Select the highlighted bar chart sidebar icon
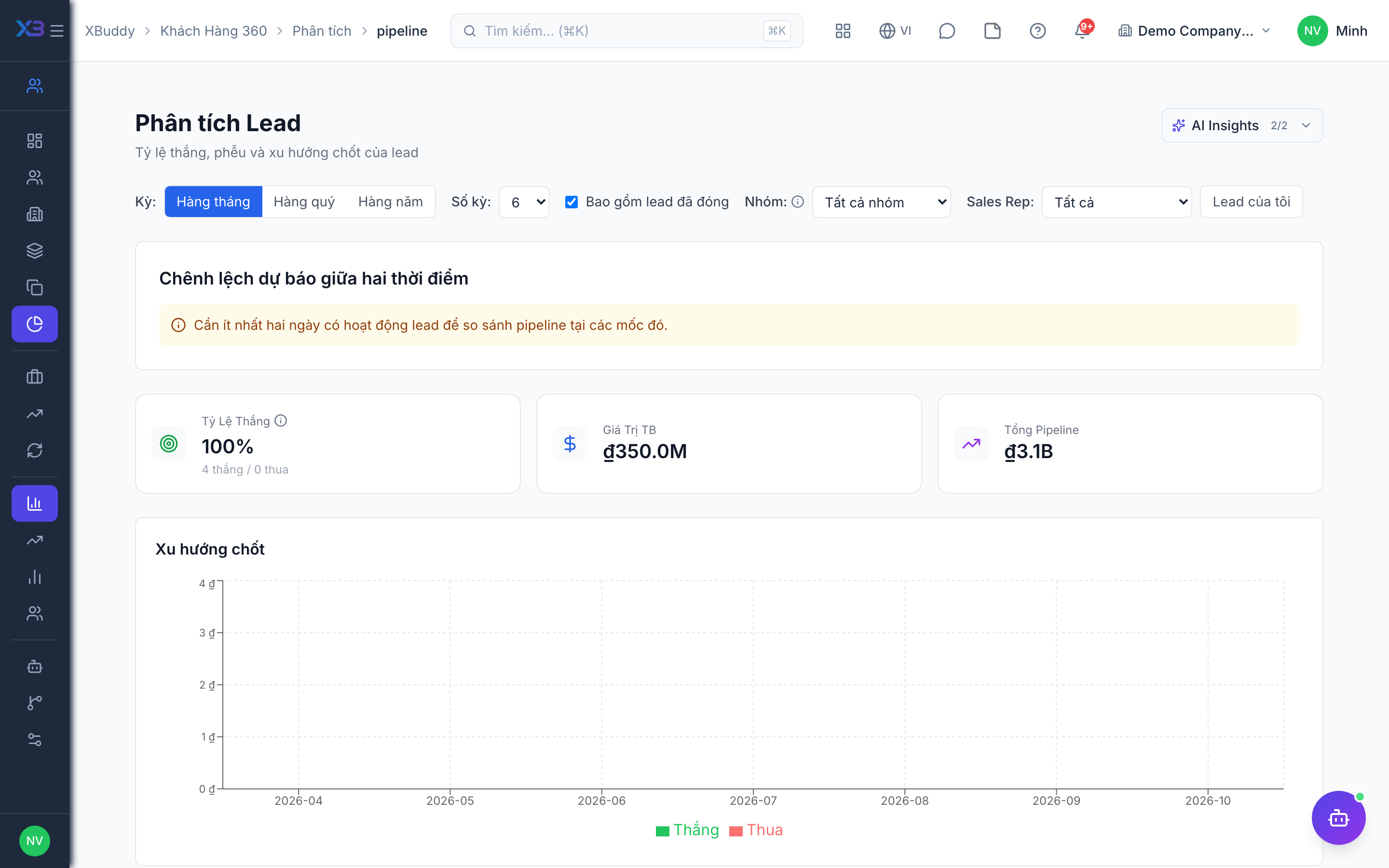Image resolution: width=1389 pixels, height=868 pixels. pos(34,503)
